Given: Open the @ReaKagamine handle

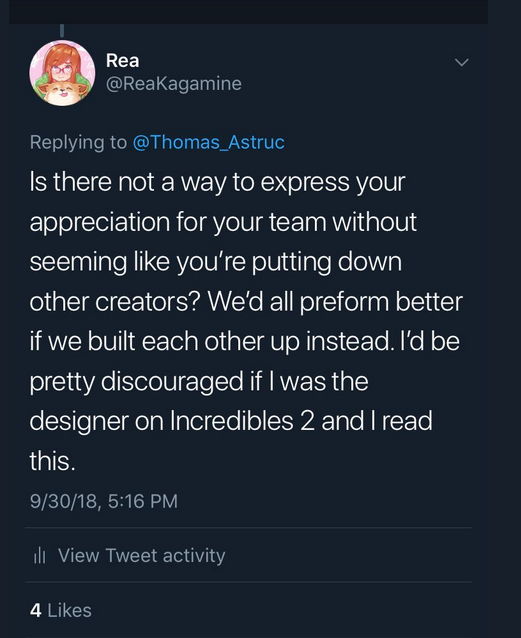Looking at the screenshot, I should 174,84.
